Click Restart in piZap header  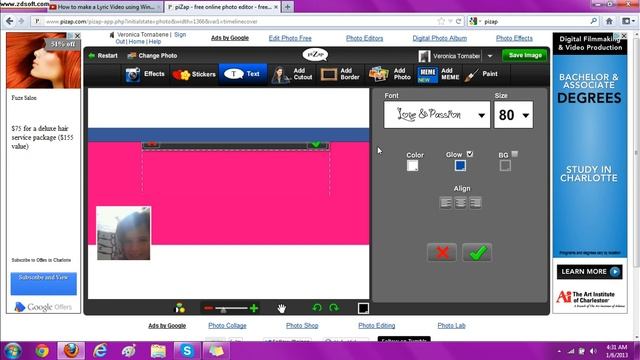point(103,56)
